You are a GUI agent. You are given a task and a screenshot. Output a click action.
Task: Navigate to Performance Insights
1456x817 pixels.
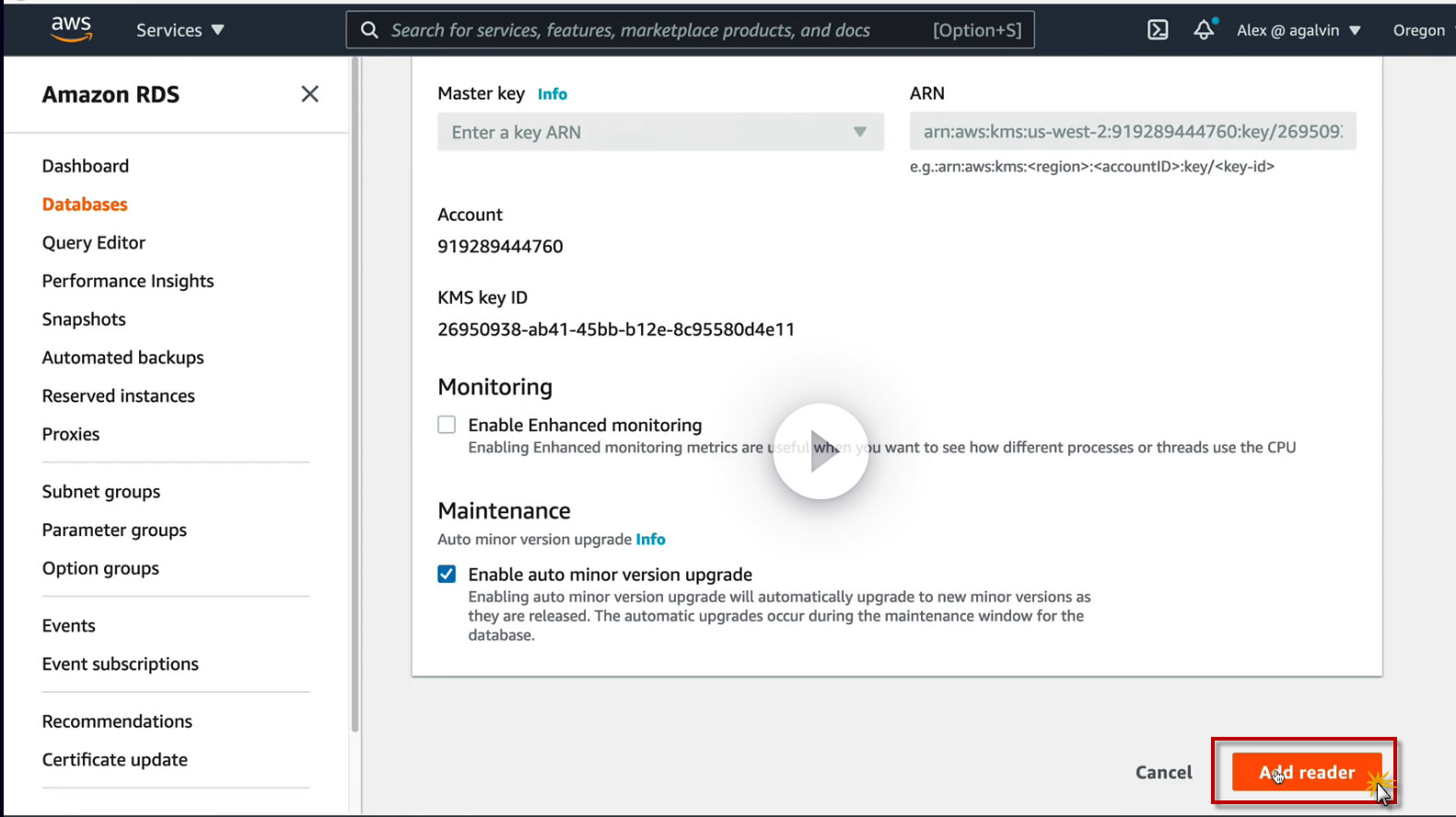pyautogui.click(x=128, y=281)
